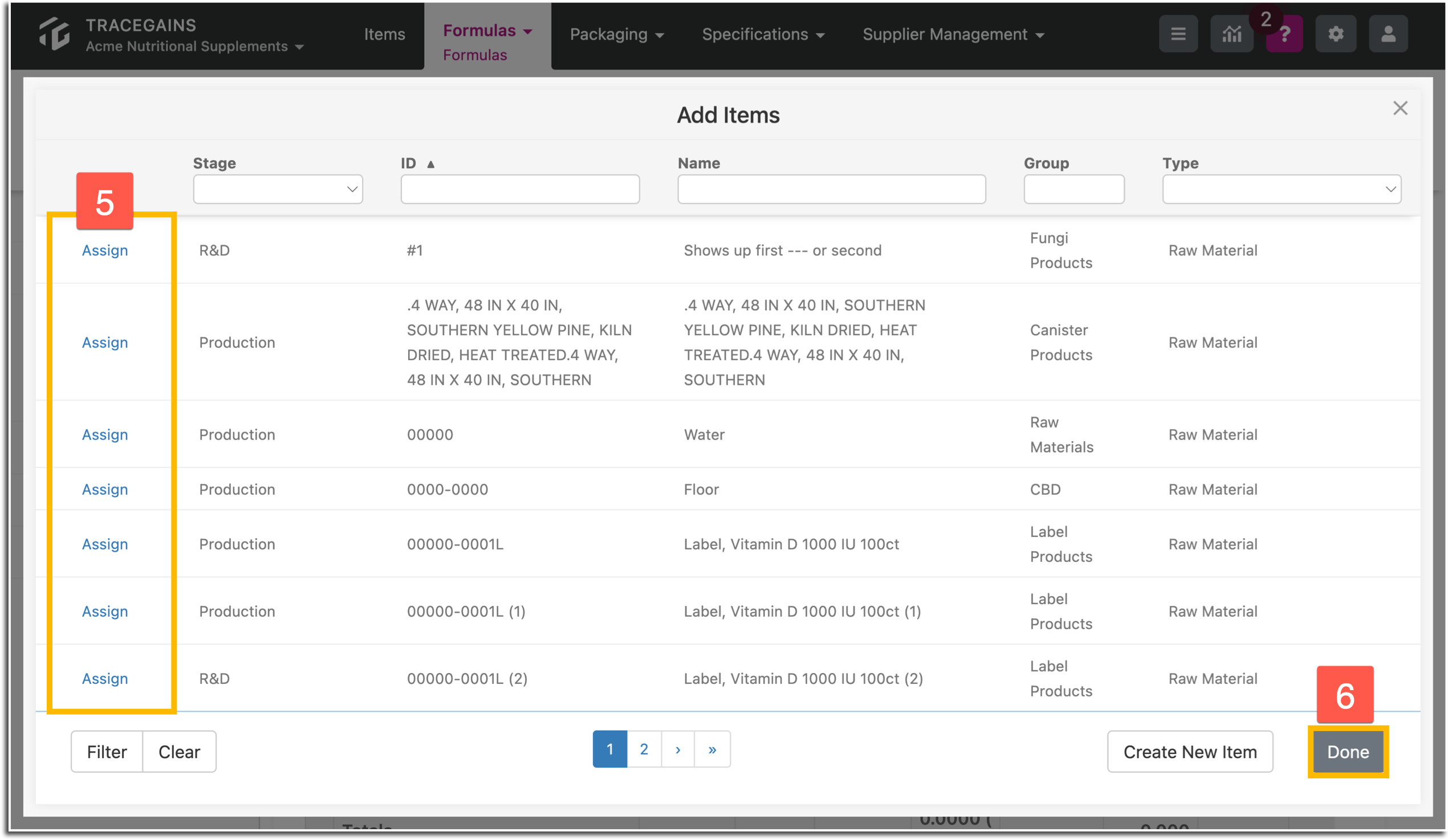The image size is (1448, 840).
Task: Select 'Label, Vitamin D 1000 IU 100ct (2)'
Action: pyautogui.click(x=803, y=679)
